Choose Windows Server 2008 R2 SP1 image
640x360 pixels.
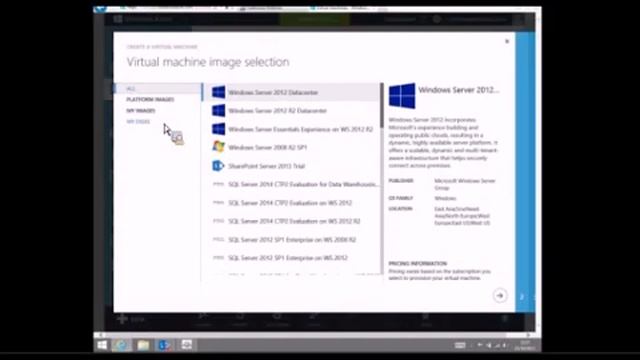tap(291, 147)
